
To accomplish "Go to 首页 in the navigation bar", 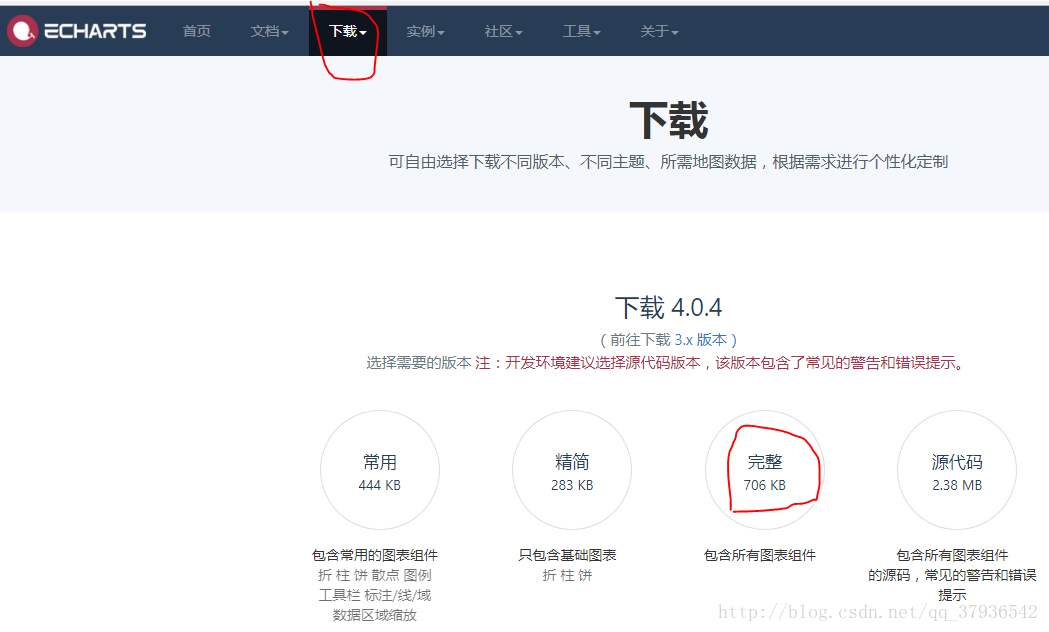I will (x=197, y=31).
